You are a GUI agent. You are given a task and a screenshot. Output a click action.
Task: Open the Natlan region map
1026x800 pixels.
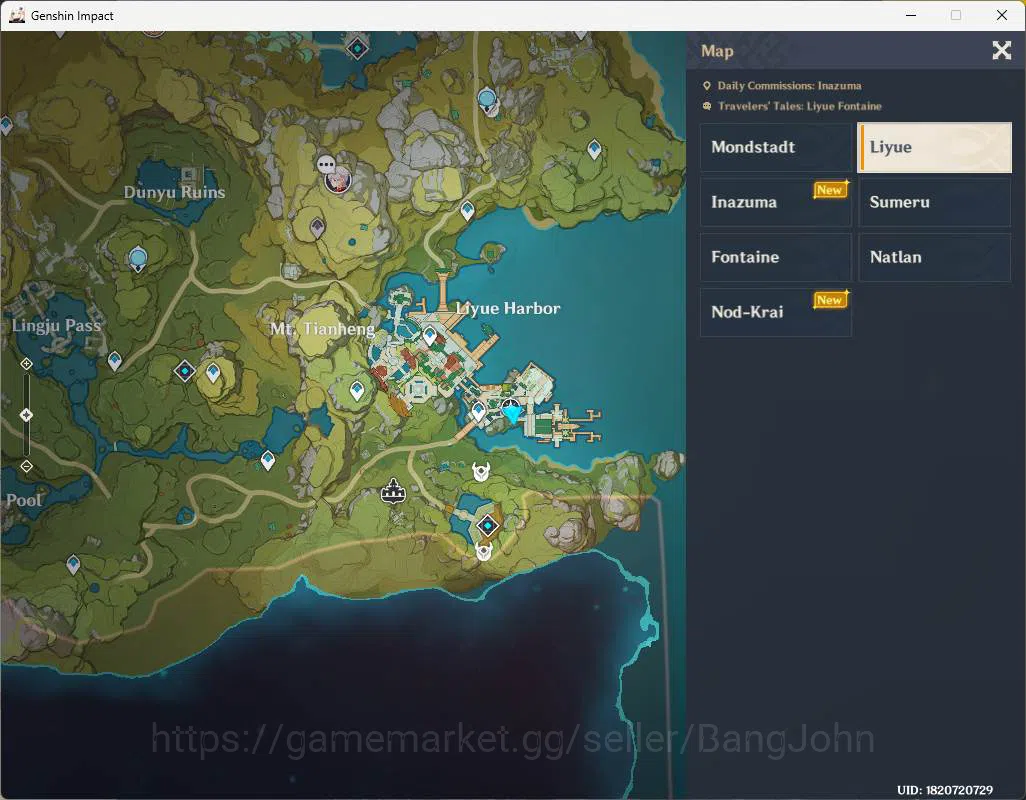934,257
